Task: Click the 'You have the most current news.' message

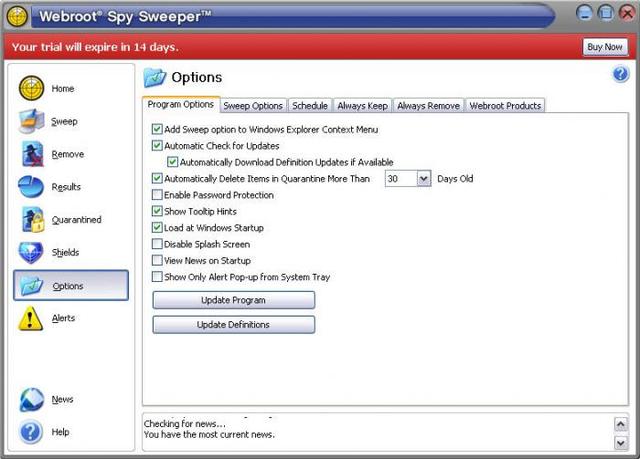Action: point(209,435)
